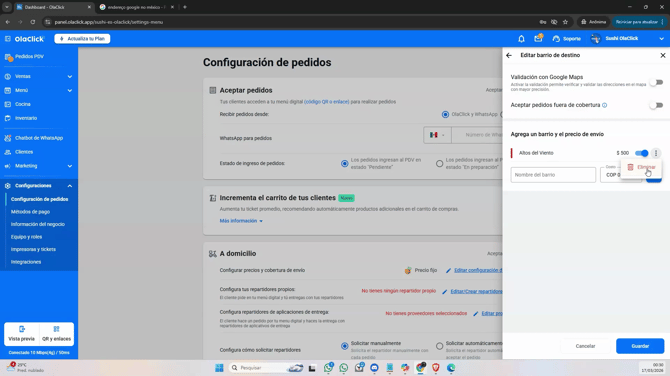Toggle Validación con Google Maps
The image size is (670, 376).
click(x=657, y=82)
